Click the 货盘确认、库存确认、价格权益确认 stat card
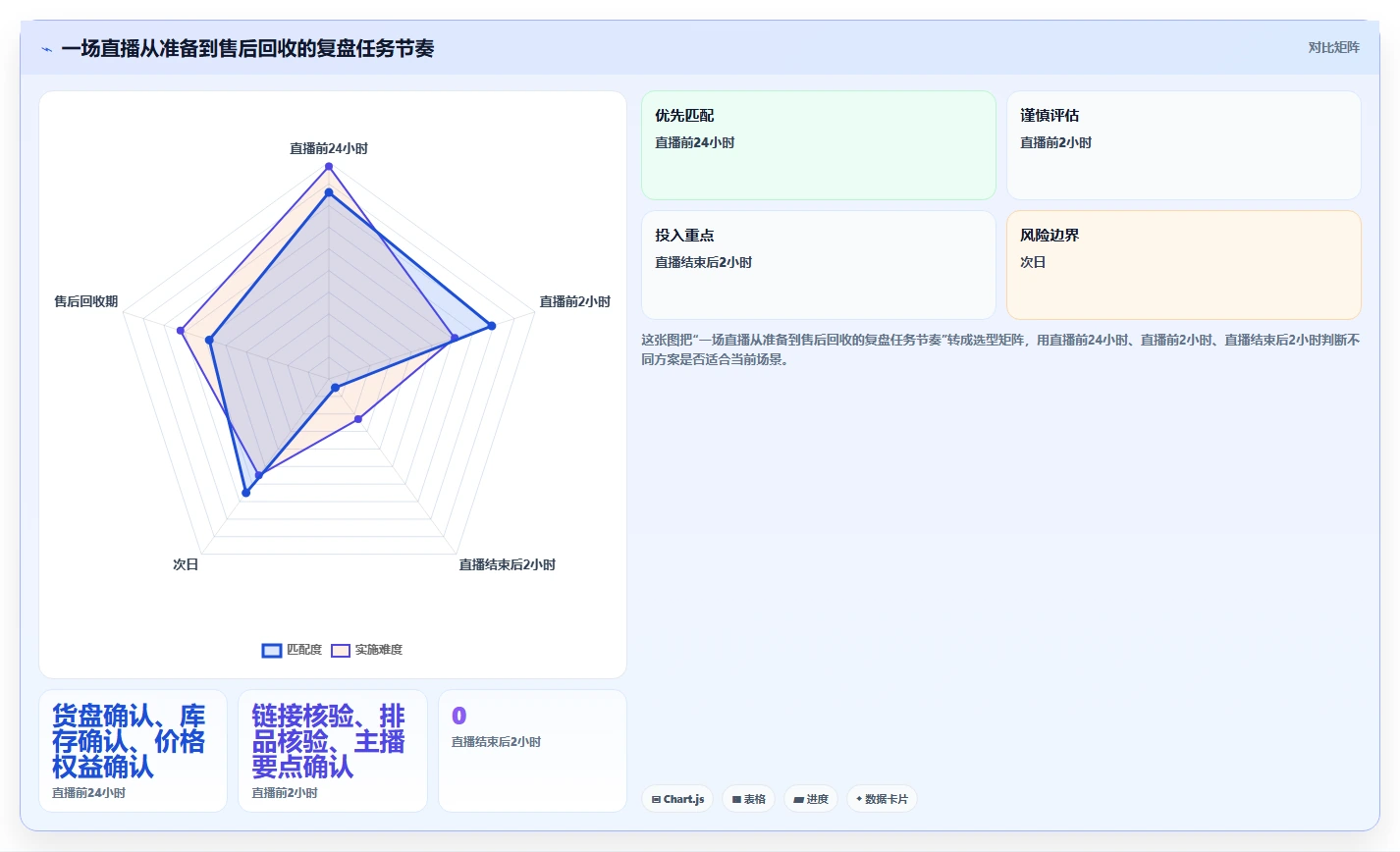 pos(133,751)
